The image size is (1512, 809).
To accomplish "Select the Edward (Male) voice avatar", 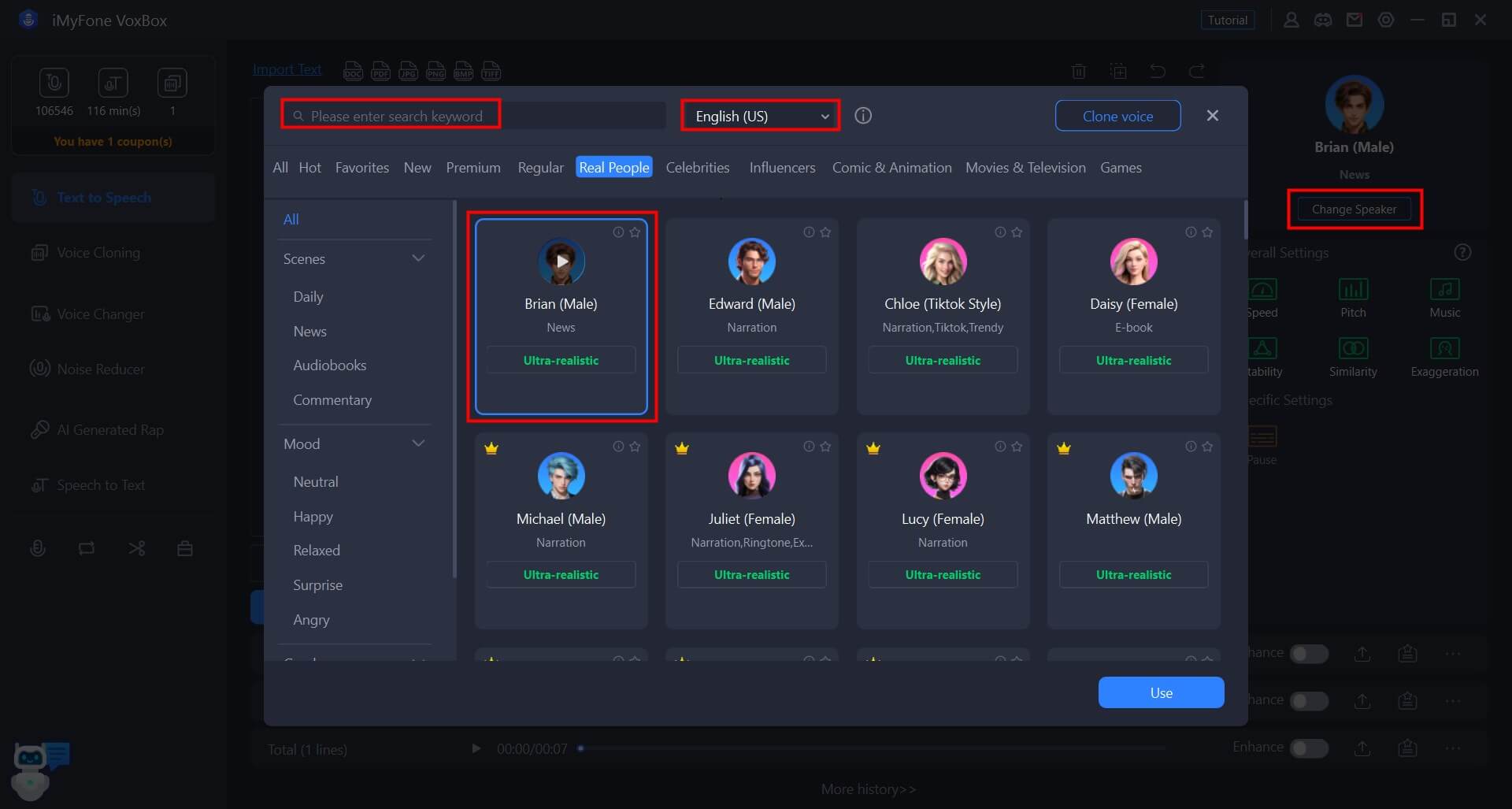I will [752, 262].
